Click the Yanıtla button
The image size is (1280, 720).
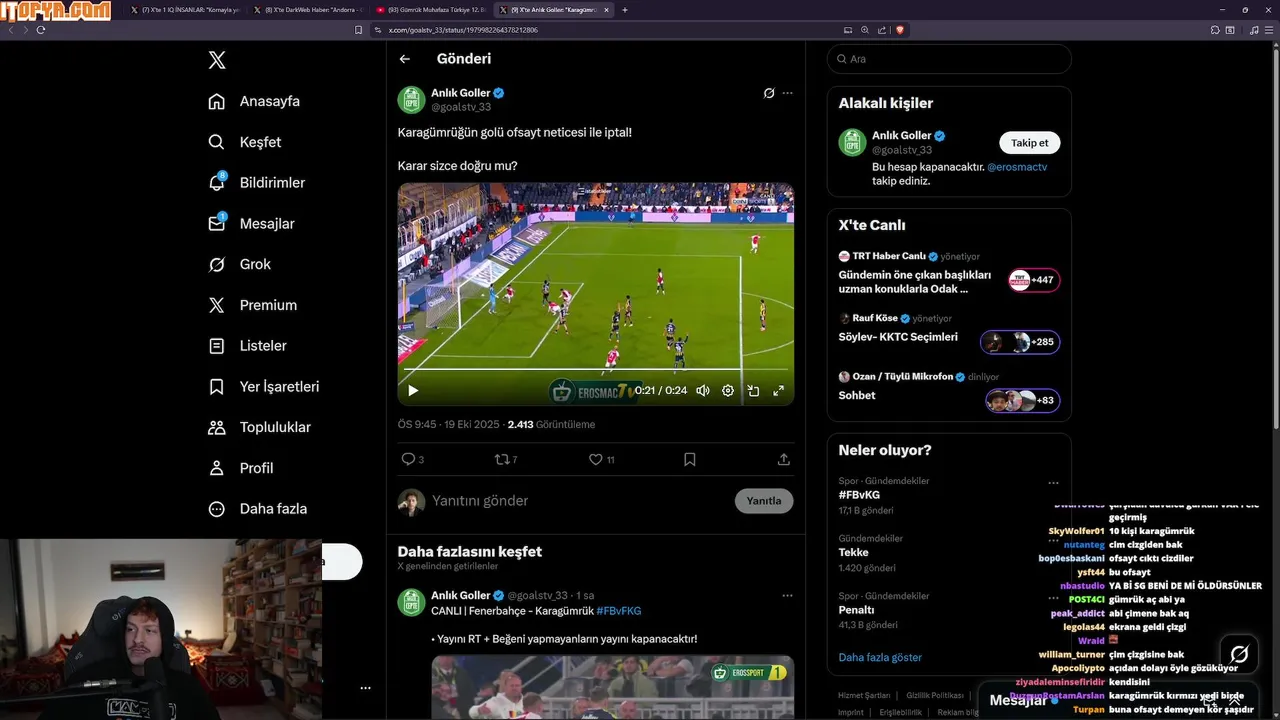pos(764,501)
